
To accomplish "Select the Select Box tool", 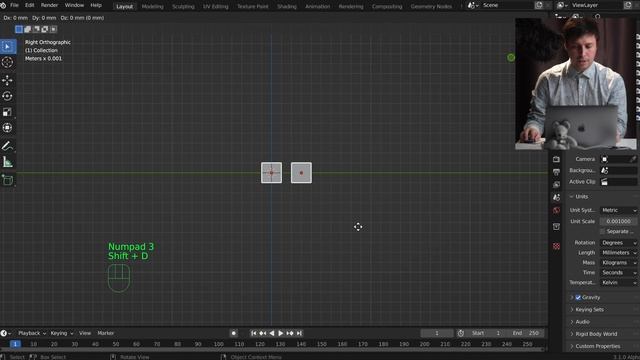I will point(7,47).
